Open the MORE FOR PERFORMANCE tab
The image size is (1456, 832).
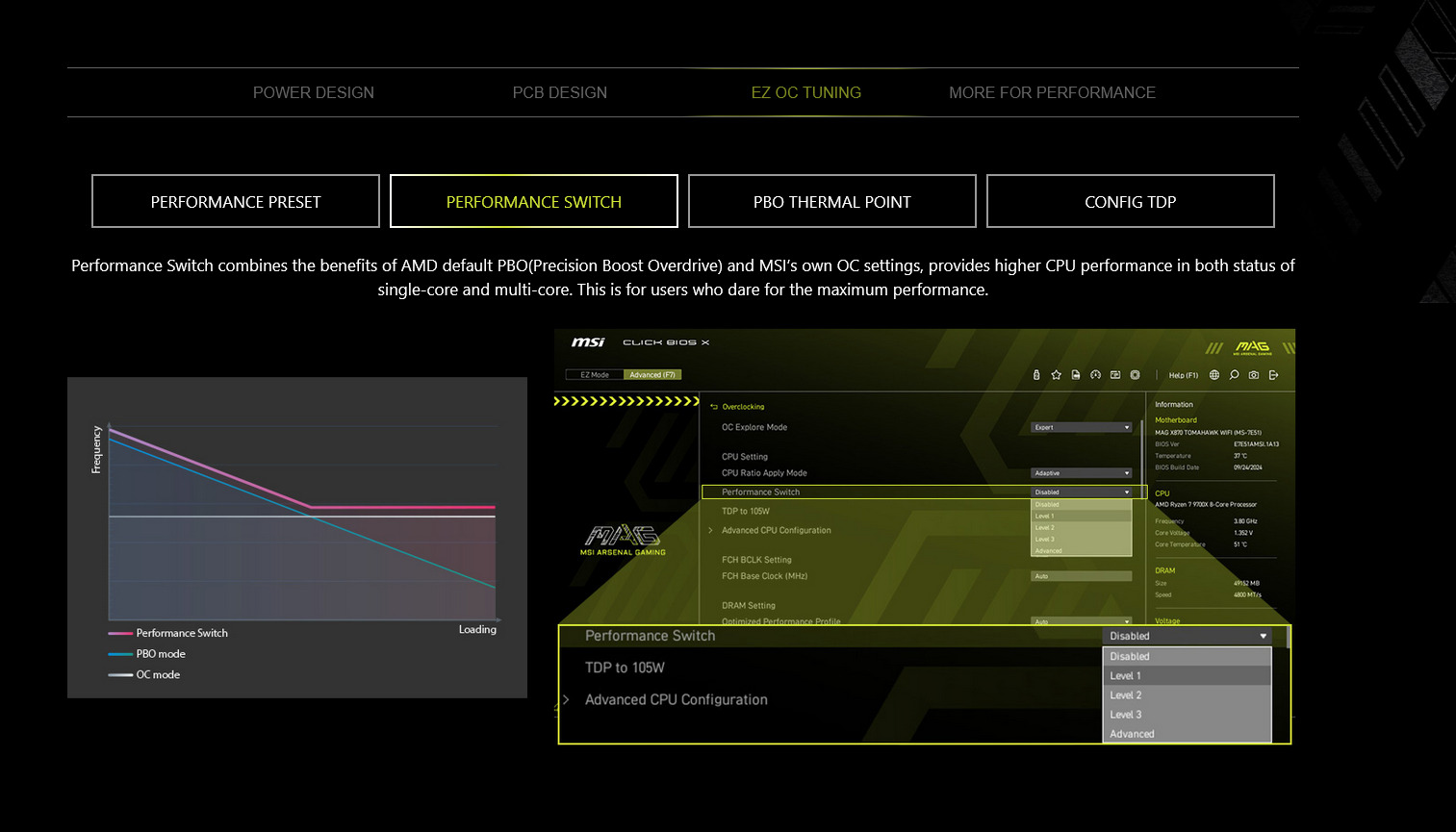(1053, 92)
